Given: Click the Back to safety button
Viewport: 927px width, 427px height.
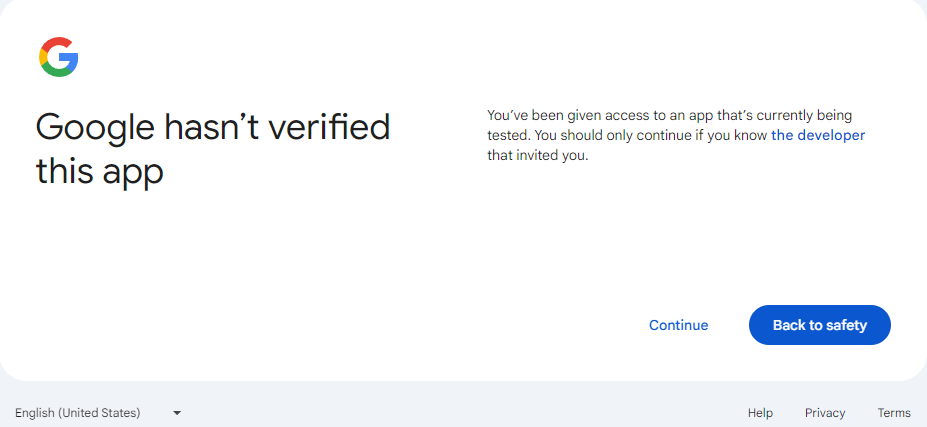Looking at the screenshot, I should point(819,325).
